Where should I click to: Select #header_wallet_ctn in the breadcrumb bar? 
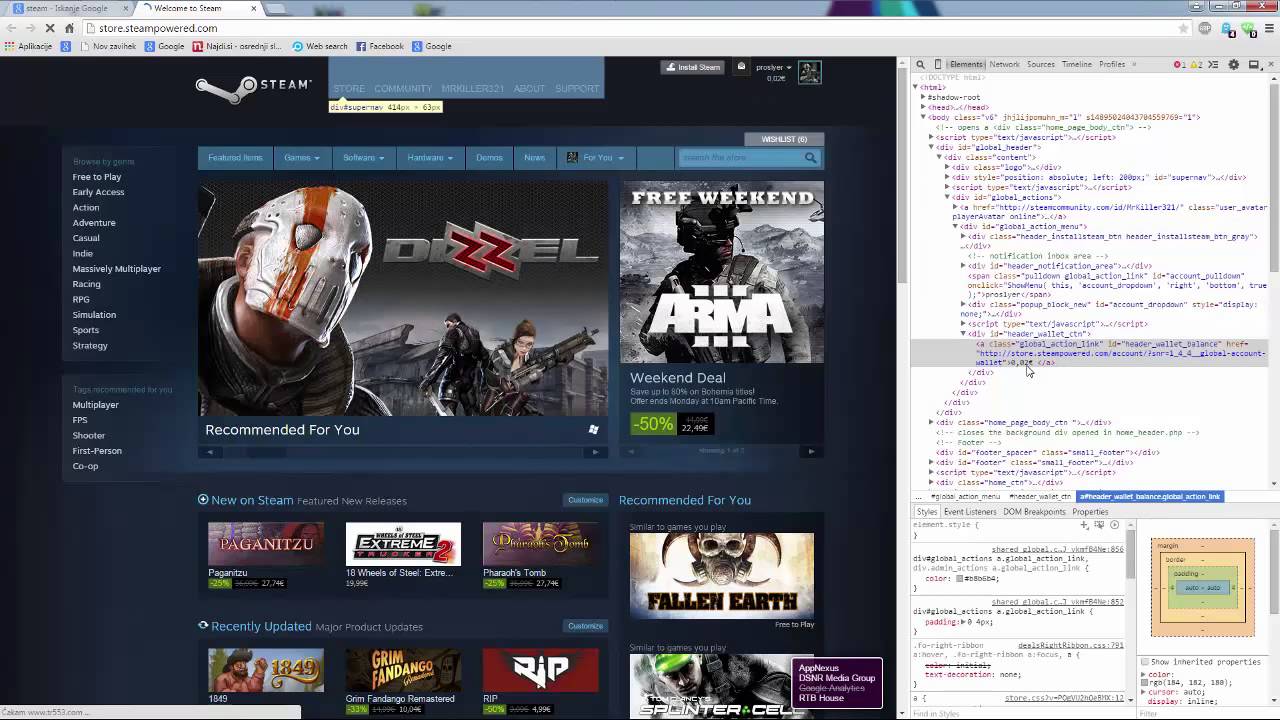pyautogui.click(x=1040, y=497)
